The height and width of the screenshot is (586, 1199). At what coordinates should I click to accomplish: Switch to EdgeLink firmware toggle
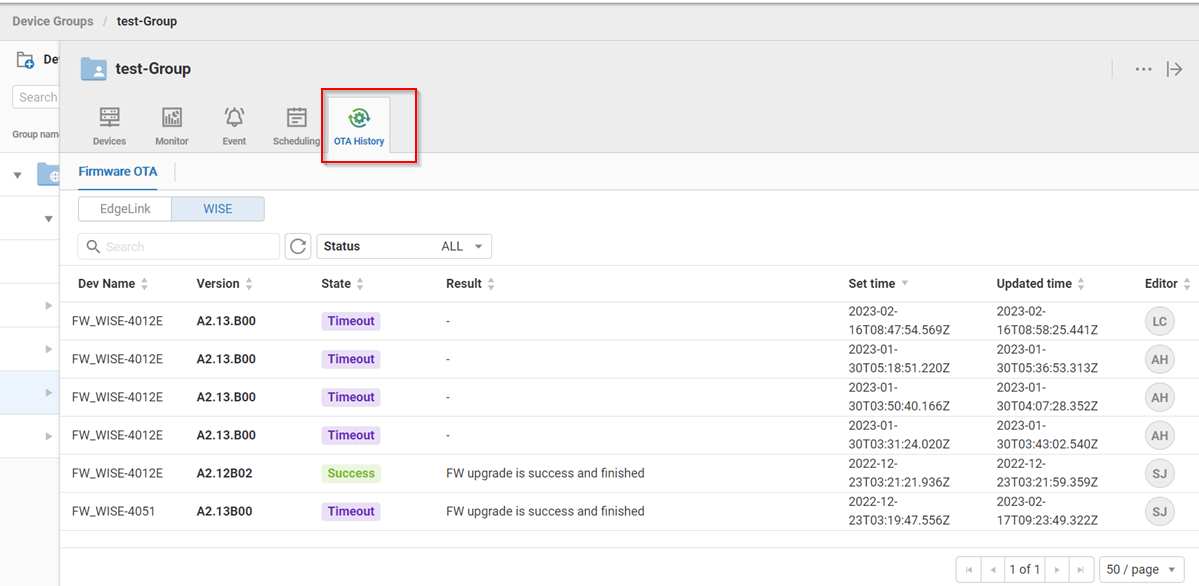click(x=125, y=209)
